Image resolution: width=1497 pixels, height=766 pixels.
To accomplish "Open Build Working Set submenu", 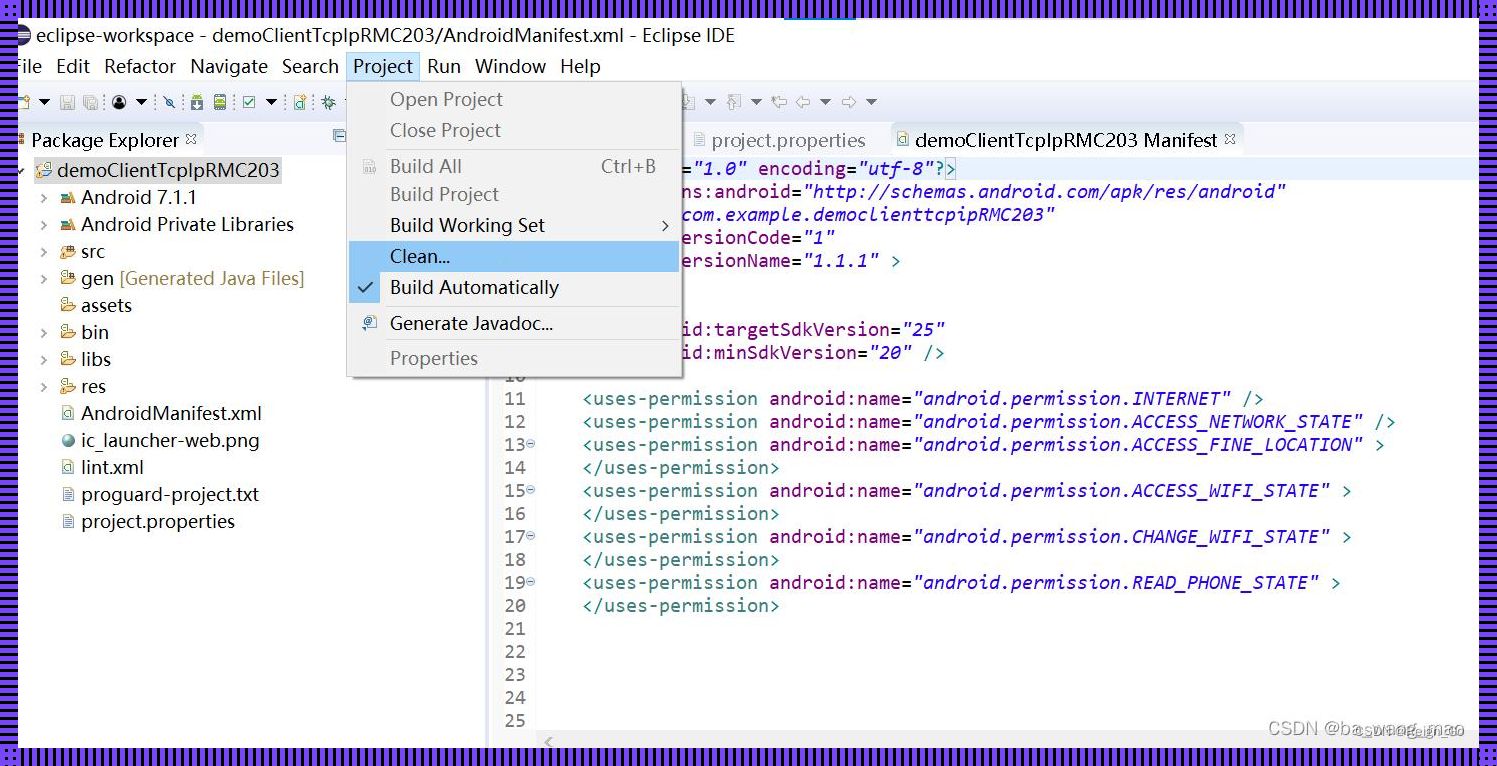I will click(x=514, y=226).
